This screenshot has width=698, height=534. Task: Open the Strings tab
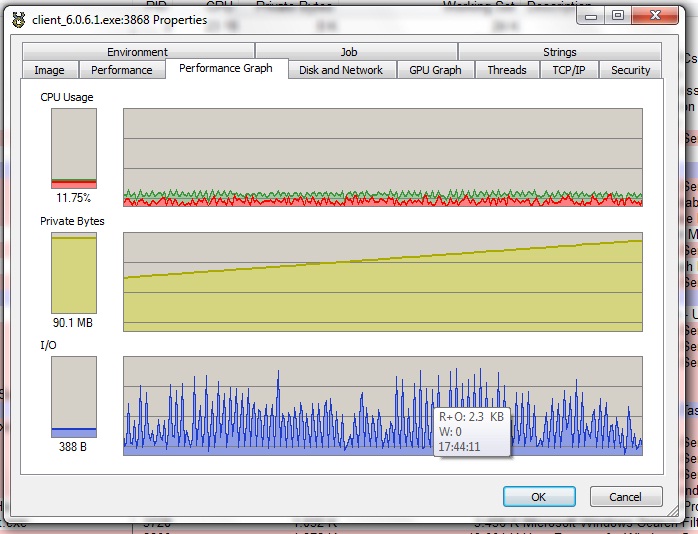pos(559,52)
